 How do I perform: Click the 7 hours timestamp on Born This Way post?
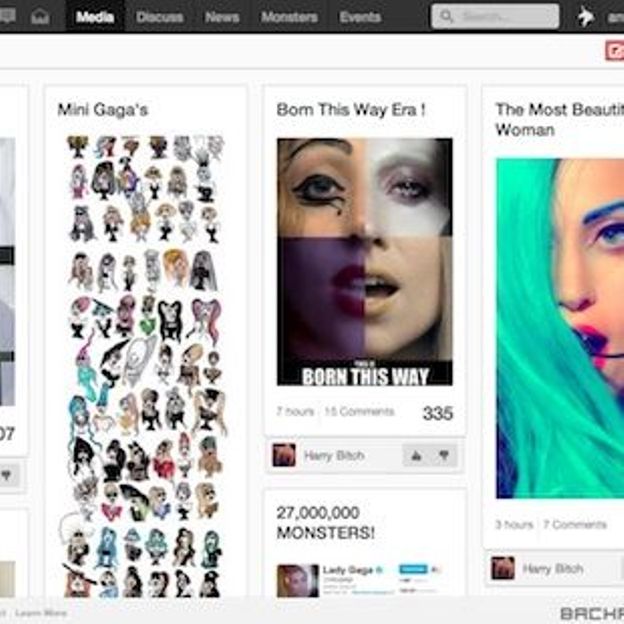click(x=295, y=411)
